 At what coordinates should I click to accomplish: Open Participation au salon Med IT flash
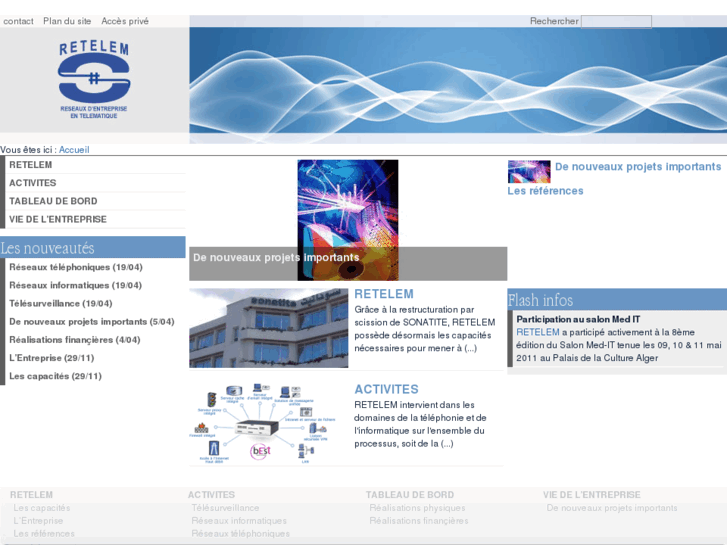point(578,319)
